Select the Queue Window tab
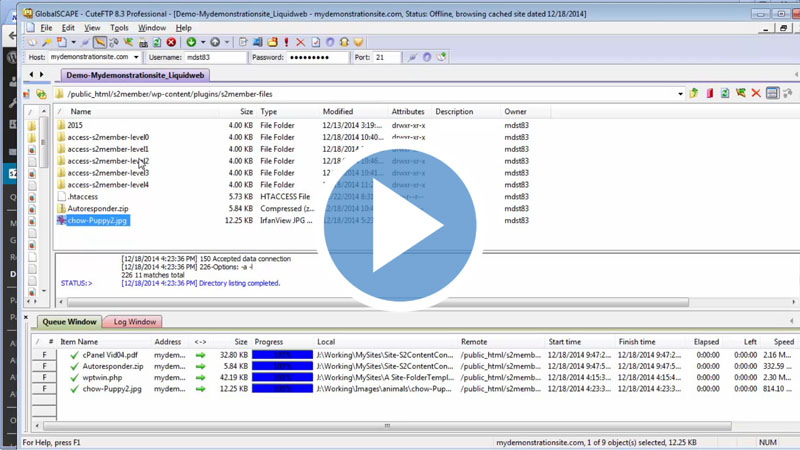 click(x=69, y=322)
